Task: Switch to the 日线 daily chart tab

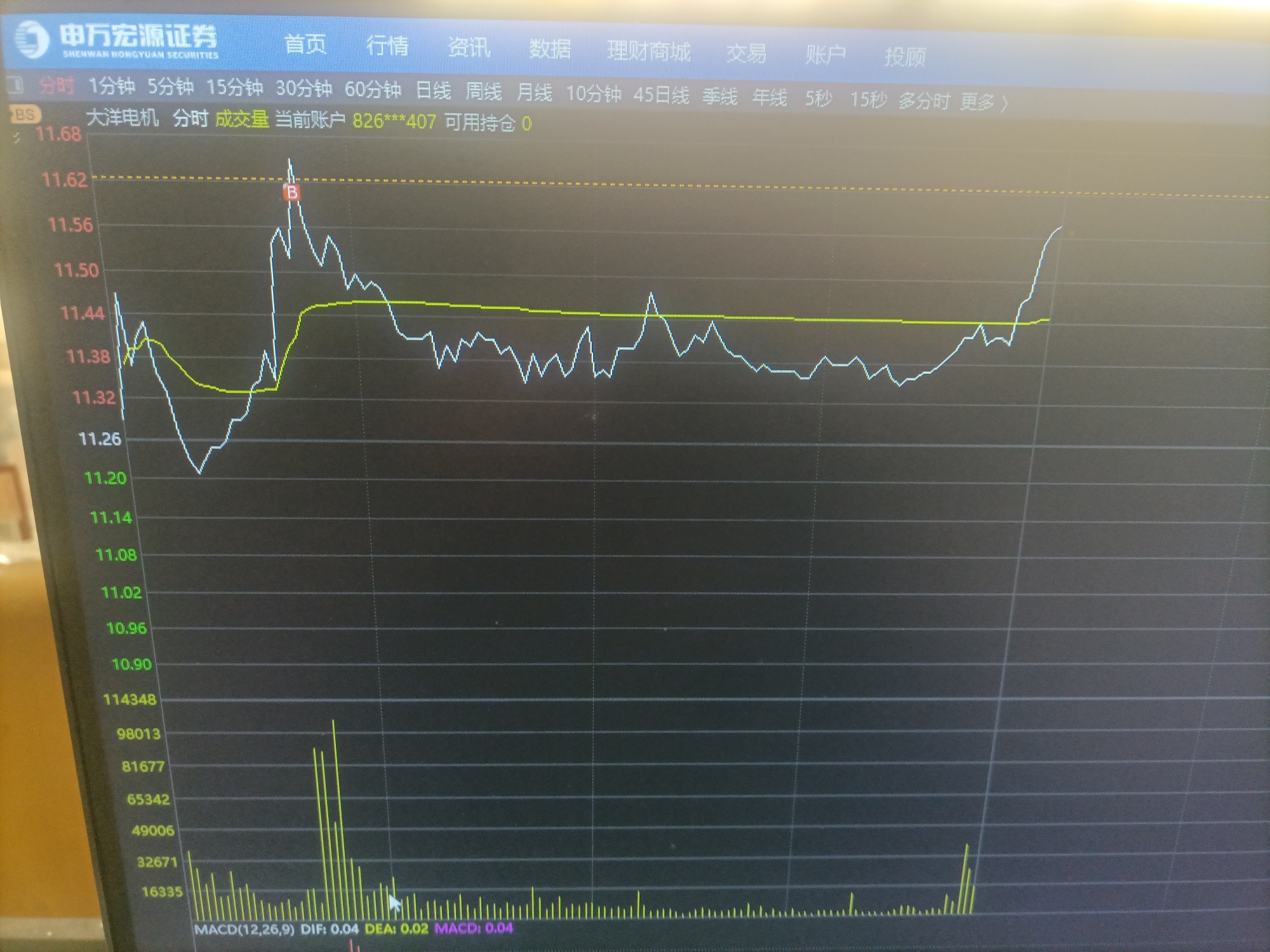Action: tap(433, 91)
